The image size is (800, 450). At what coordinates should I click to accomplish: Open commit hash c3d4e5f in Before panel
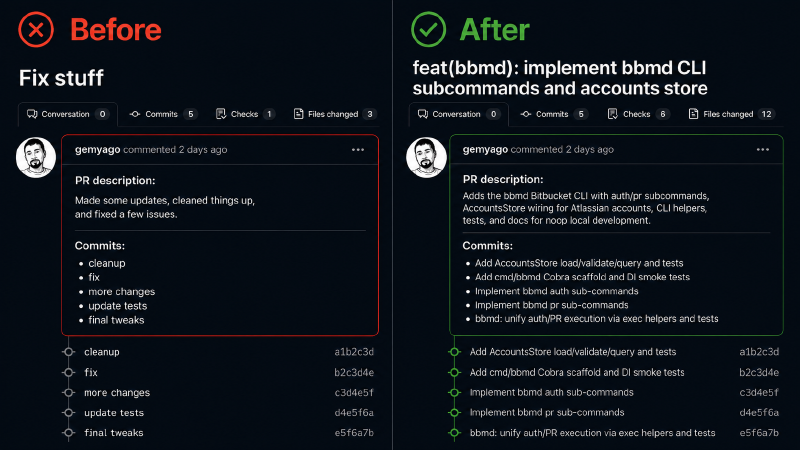click(x=354, y=392)
